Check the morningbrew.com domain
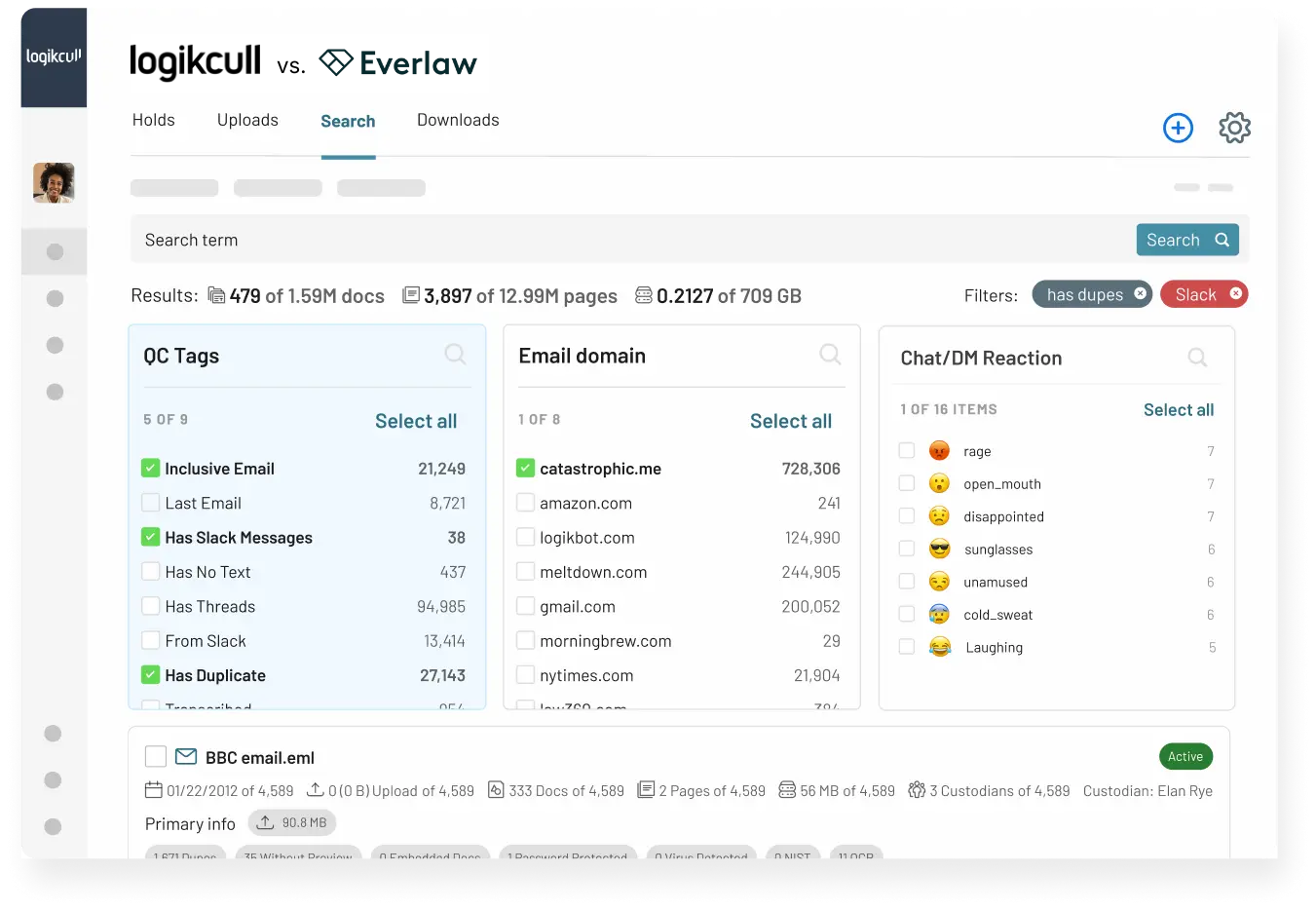1316x910 pixels. pos(525,640)
